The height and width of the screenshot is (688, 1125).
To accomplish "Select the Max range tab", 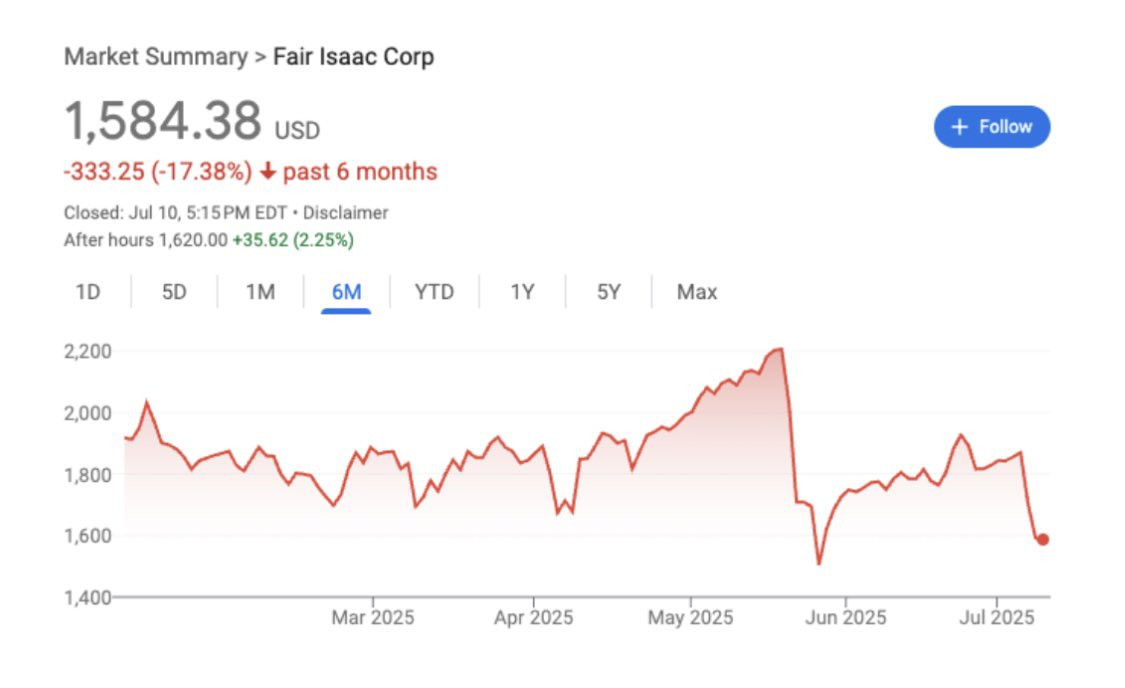I will click(696, 292).
